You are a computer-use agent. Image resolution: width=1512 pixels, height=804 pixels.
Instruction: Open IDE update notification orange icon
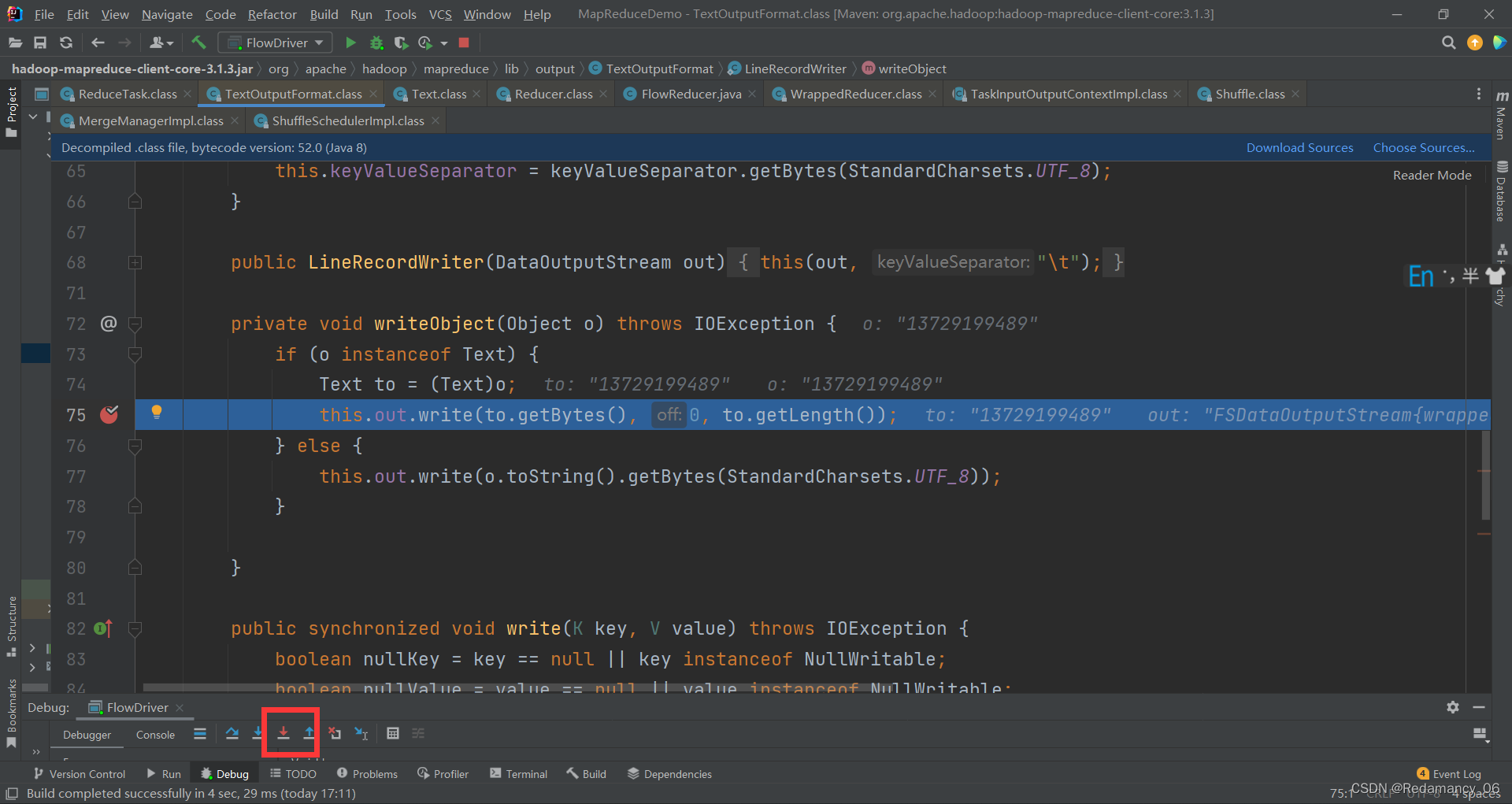(x=1475, y=43)
